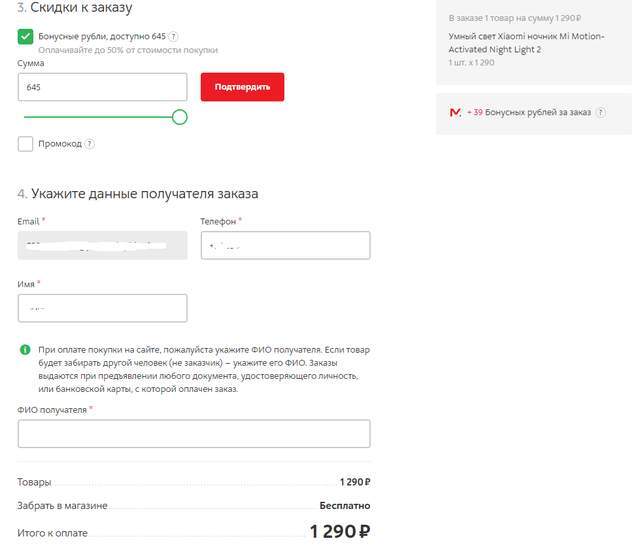This screenshot has height=545, width=642.
Task: Click help icon beside available bonus rubles 645
Action: [174, 37]
